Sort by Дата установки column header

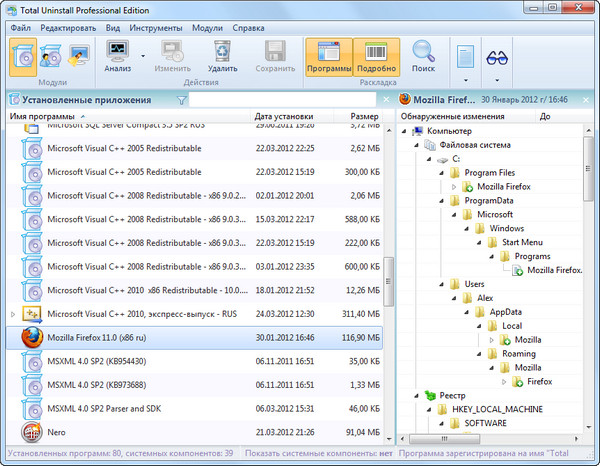tap(285, 117)
